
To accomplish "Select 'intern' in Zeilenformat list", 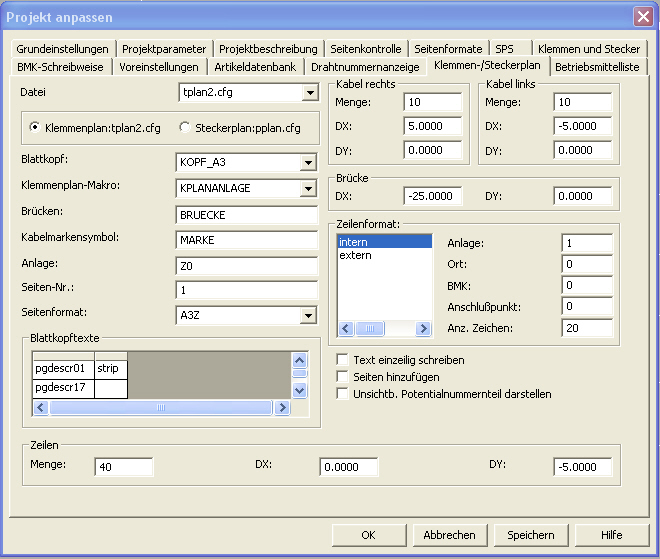I will click(x=385, y=242).
